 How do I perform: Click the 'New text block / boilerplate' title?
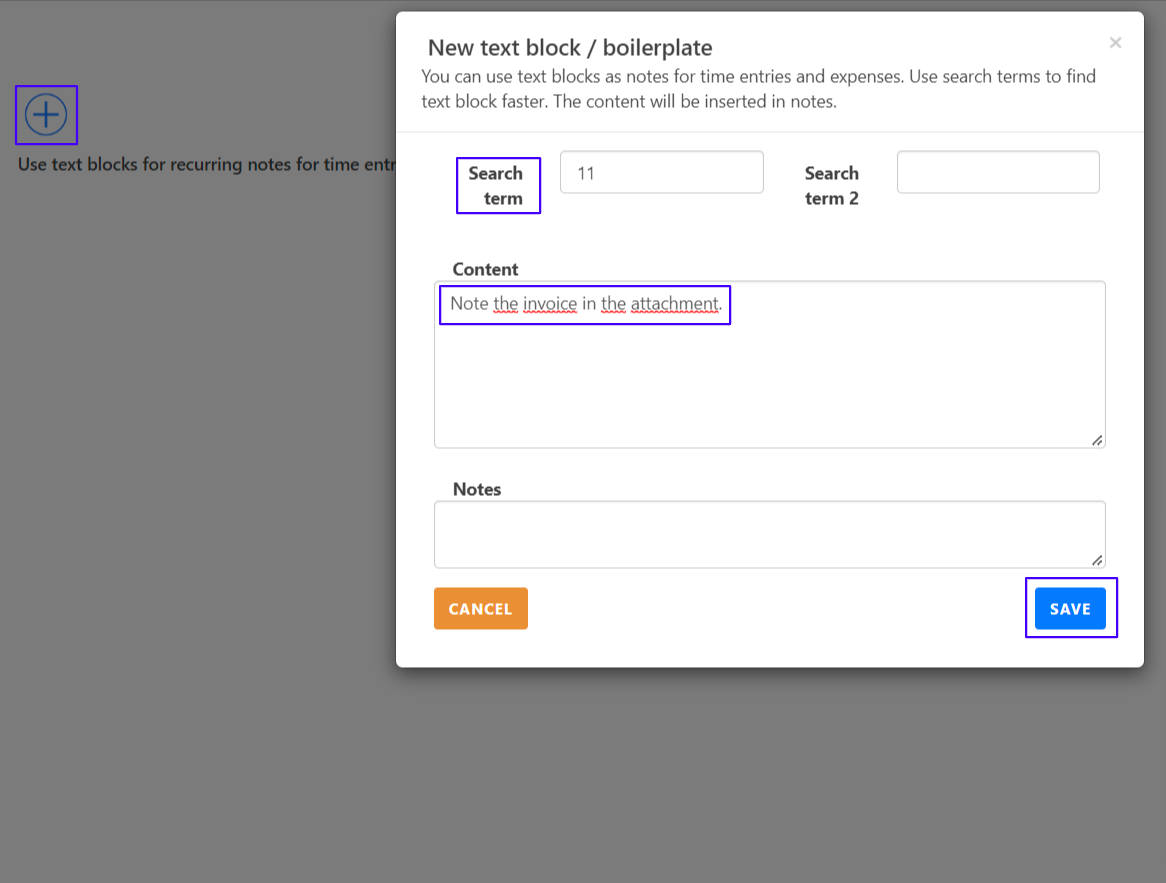[570, 48]
